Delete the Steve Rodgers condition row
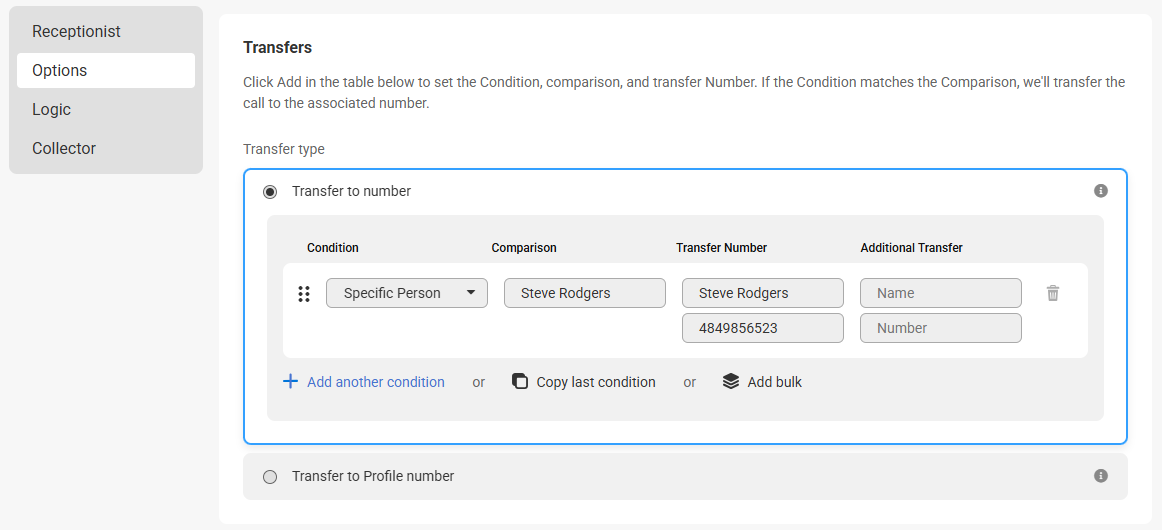Image resolution: width=1162 pixels, height=530 pixels. 1052,294
